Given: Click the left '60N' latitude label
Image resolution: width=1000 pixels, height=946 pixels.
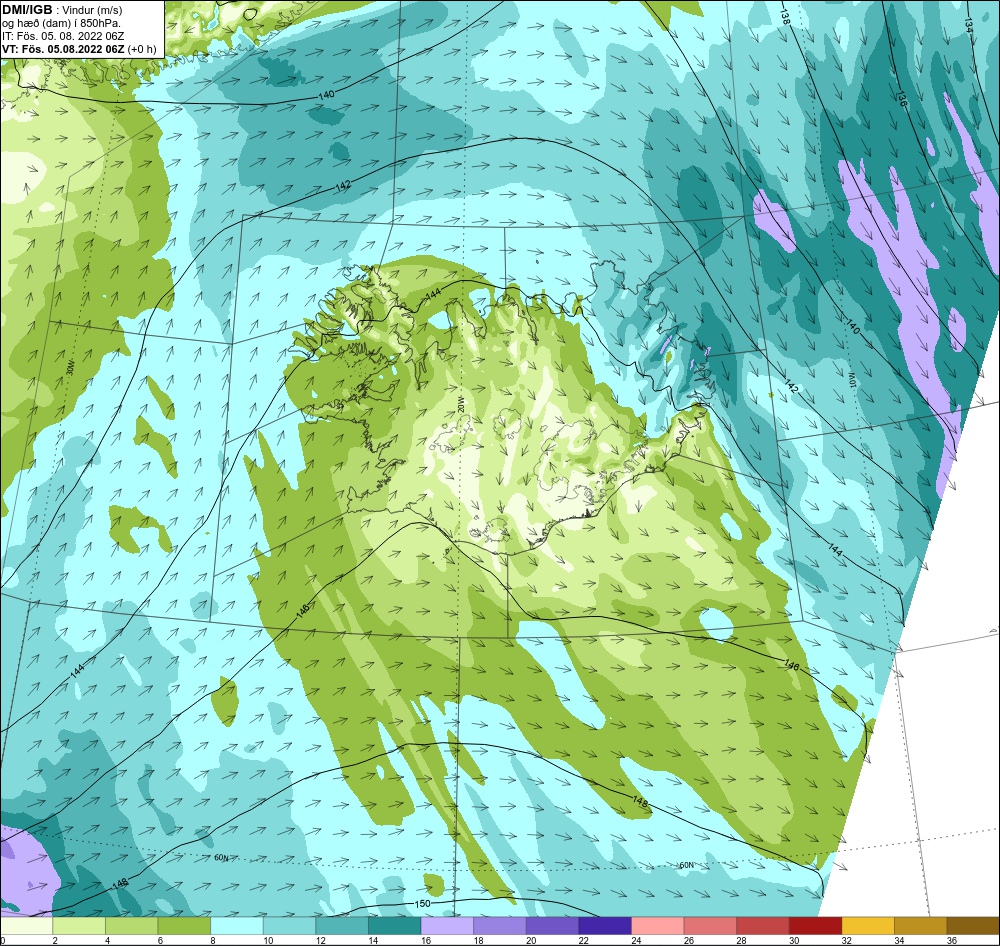Looking at the screenshot, I should 221,857.
